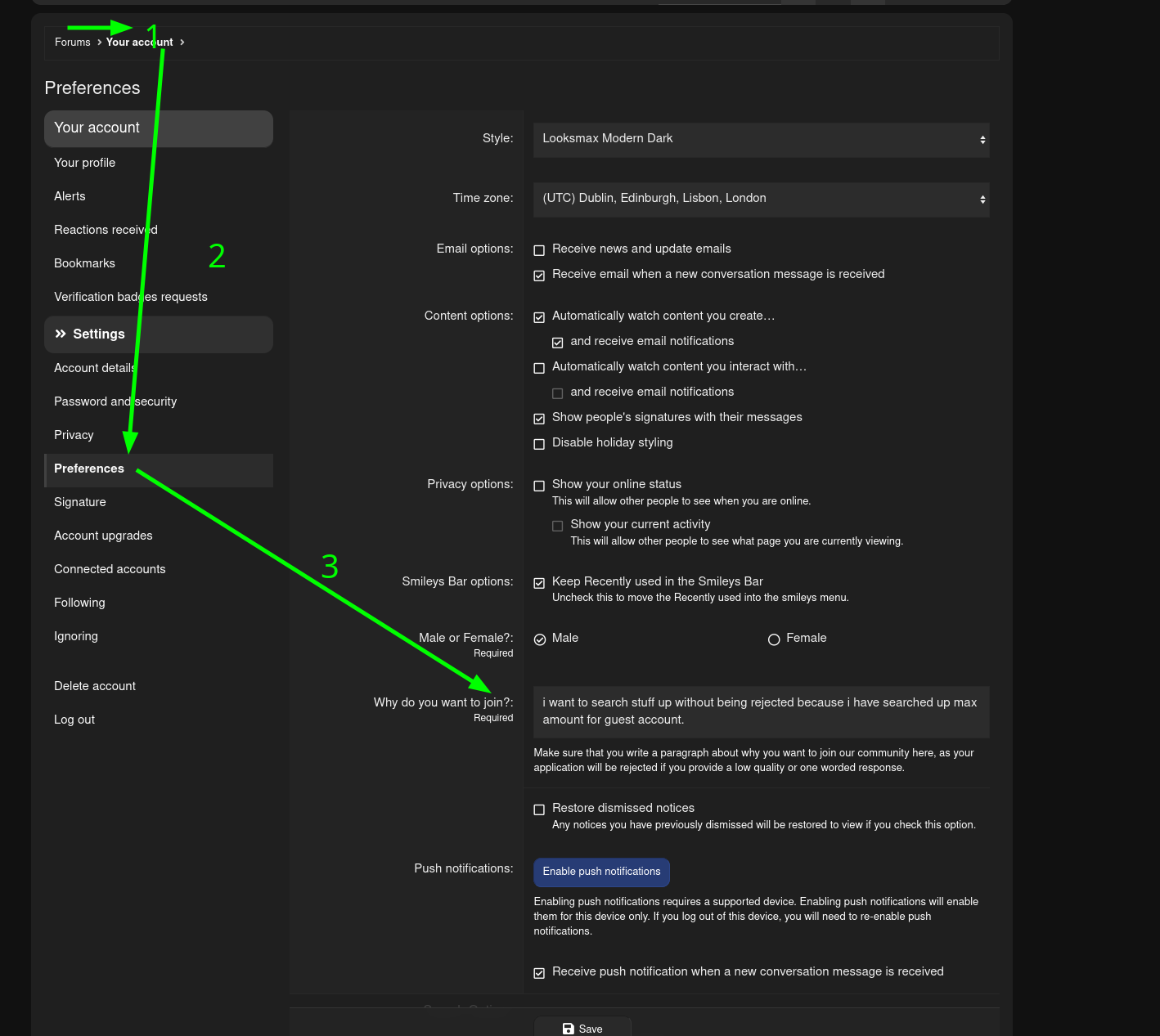Viewport: 1160px width, 1036px height.
Task: Open the Delete account page
Action: pos(95,686)
